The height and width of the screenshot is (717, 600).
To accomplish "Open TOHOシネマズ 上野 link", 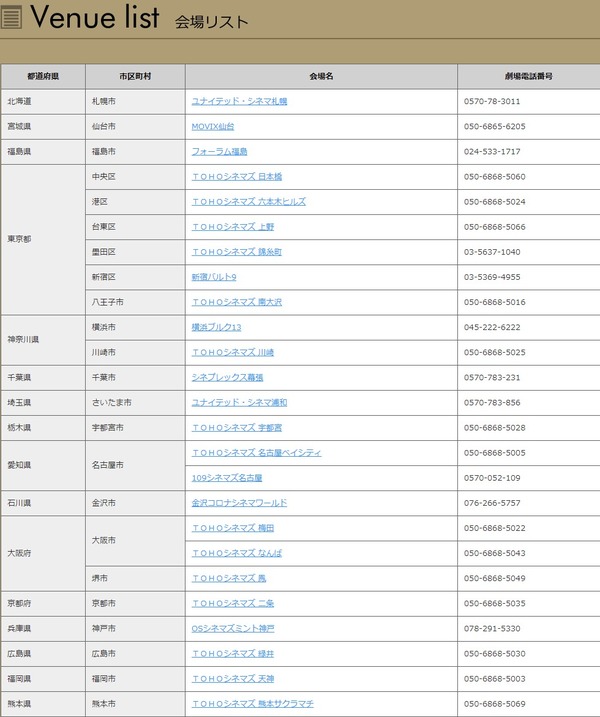I will point(233,227).
